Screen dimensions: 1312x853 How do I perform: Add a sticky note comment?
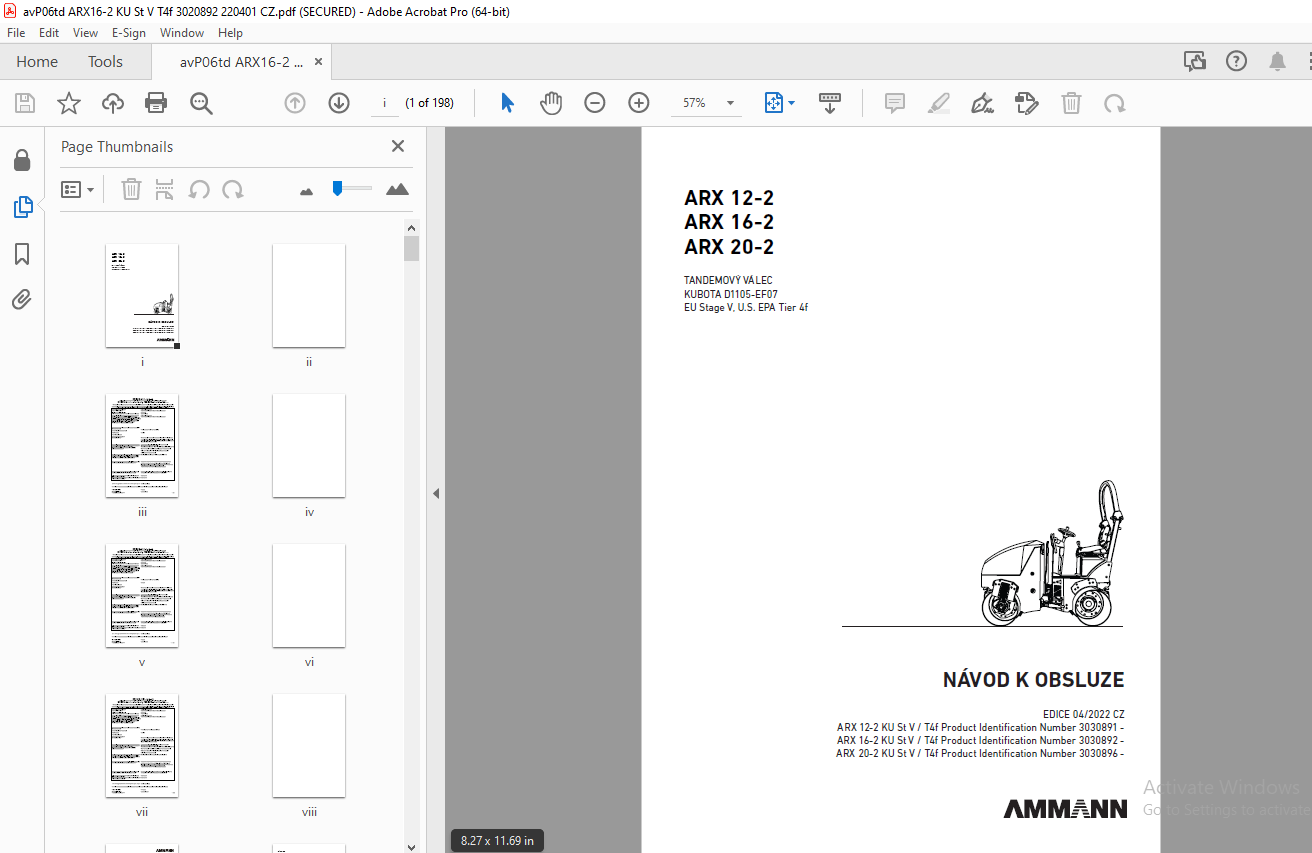point(895,103)
